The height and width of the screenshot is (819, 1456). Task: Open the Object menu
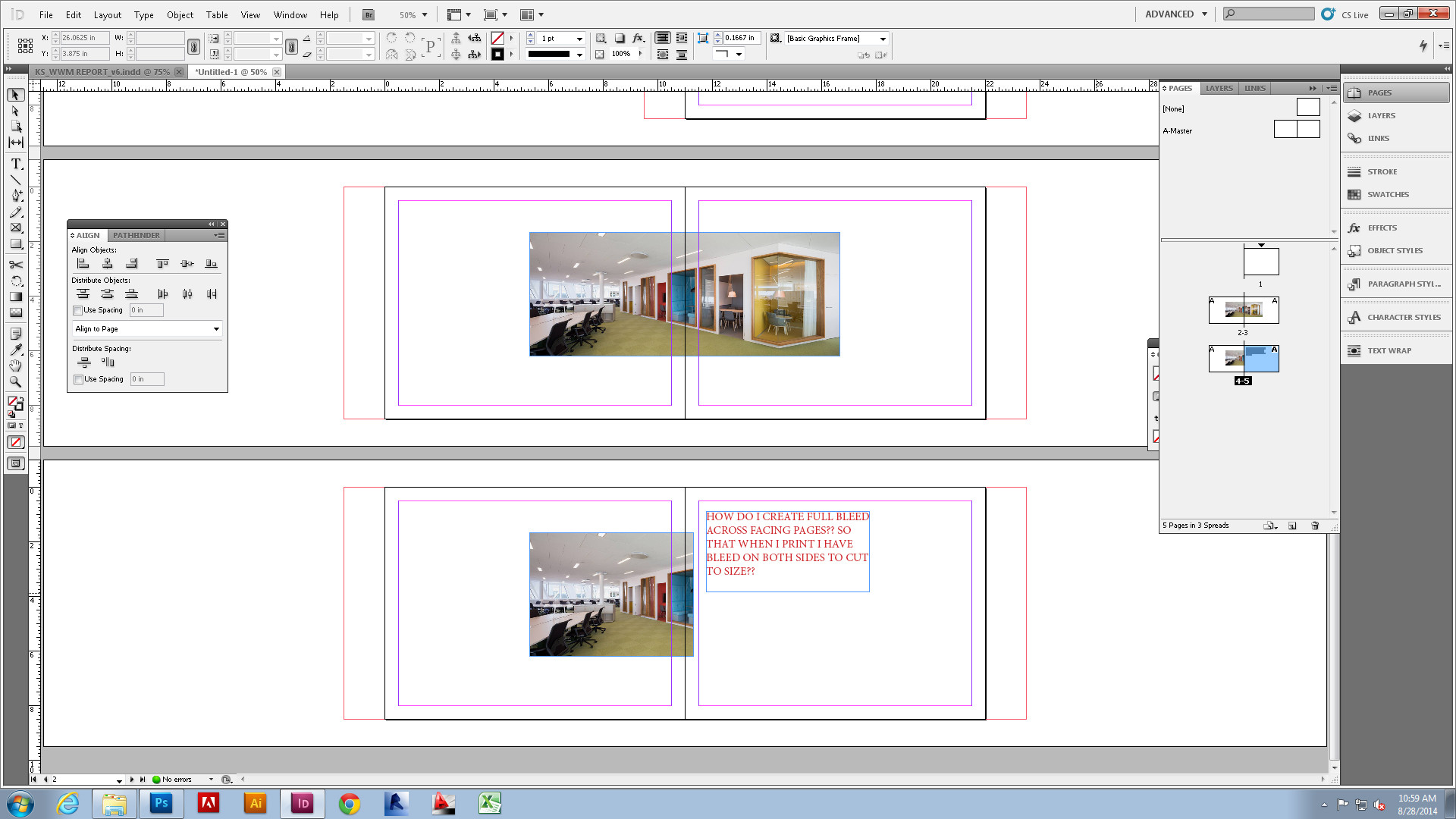click(x=180, y=14)
